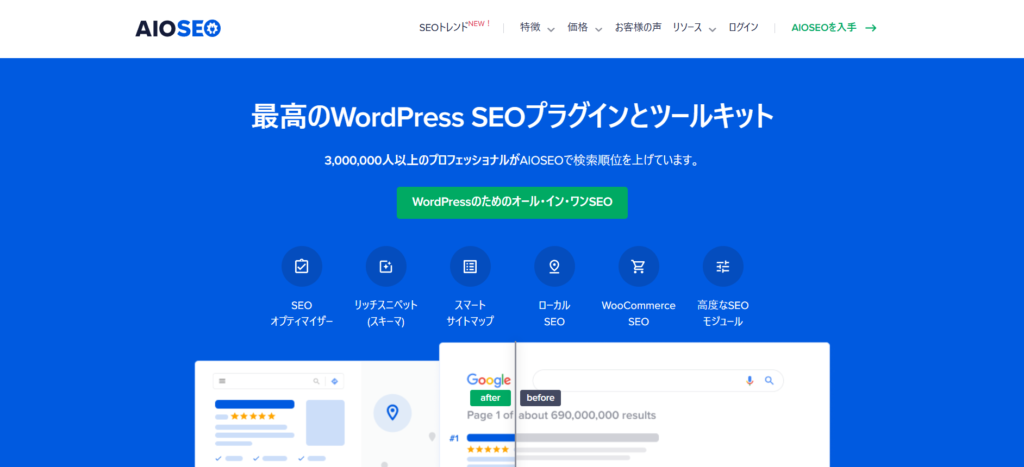Go to お客様の声 page
Viewport: 1024px width, 467px height.
coord(638,27)
